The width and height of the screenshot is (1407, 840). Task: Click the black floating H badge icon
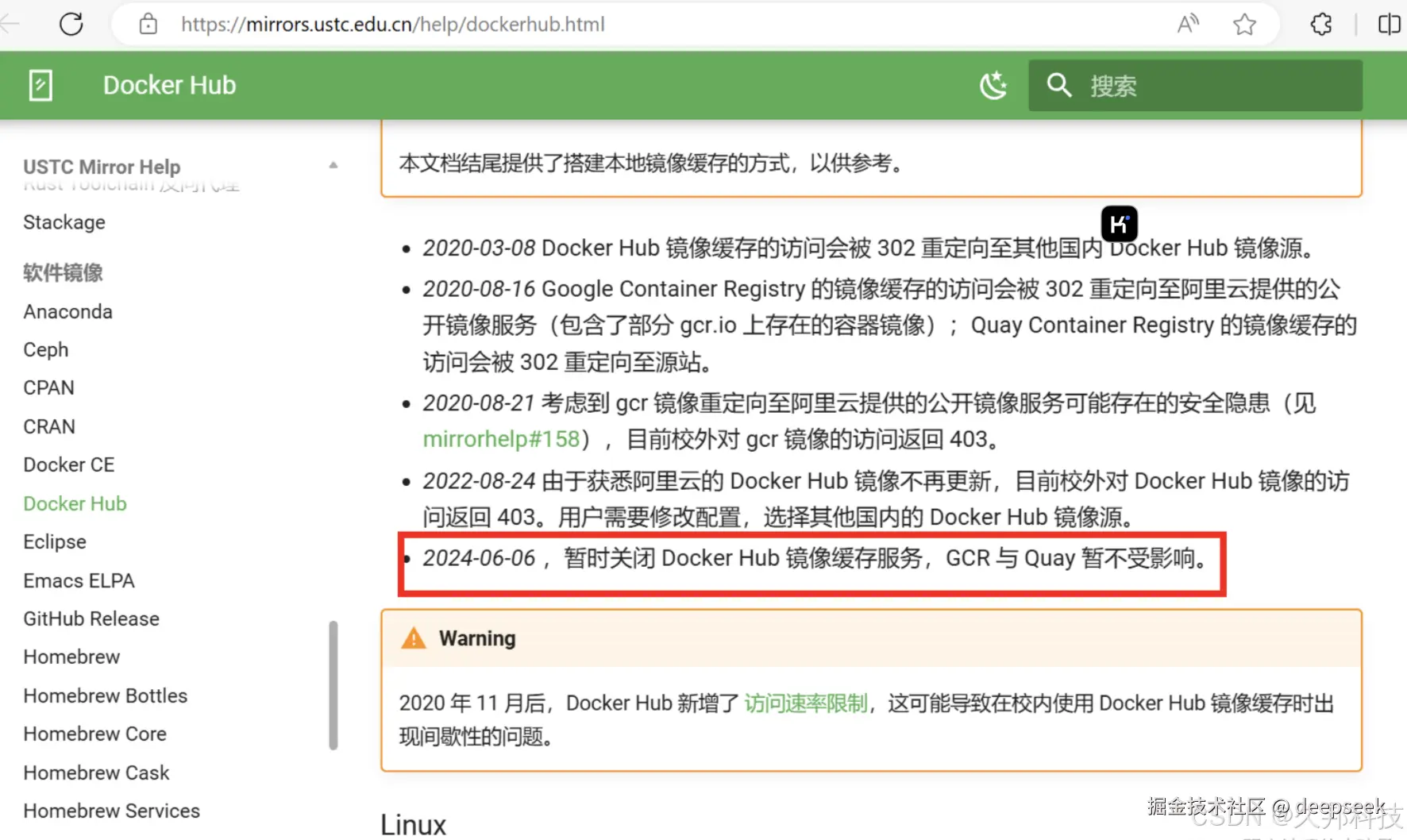coord(1120,224)
